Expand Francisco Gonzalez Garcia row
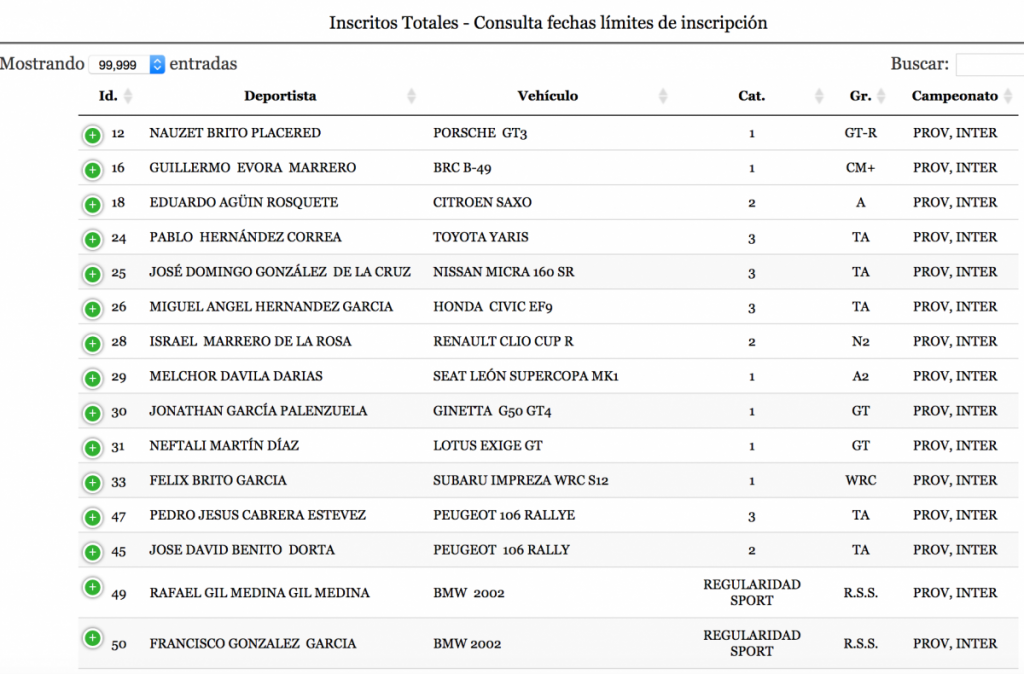The height and width of the screenshot is (674, 1024). (x=92, y=638)
